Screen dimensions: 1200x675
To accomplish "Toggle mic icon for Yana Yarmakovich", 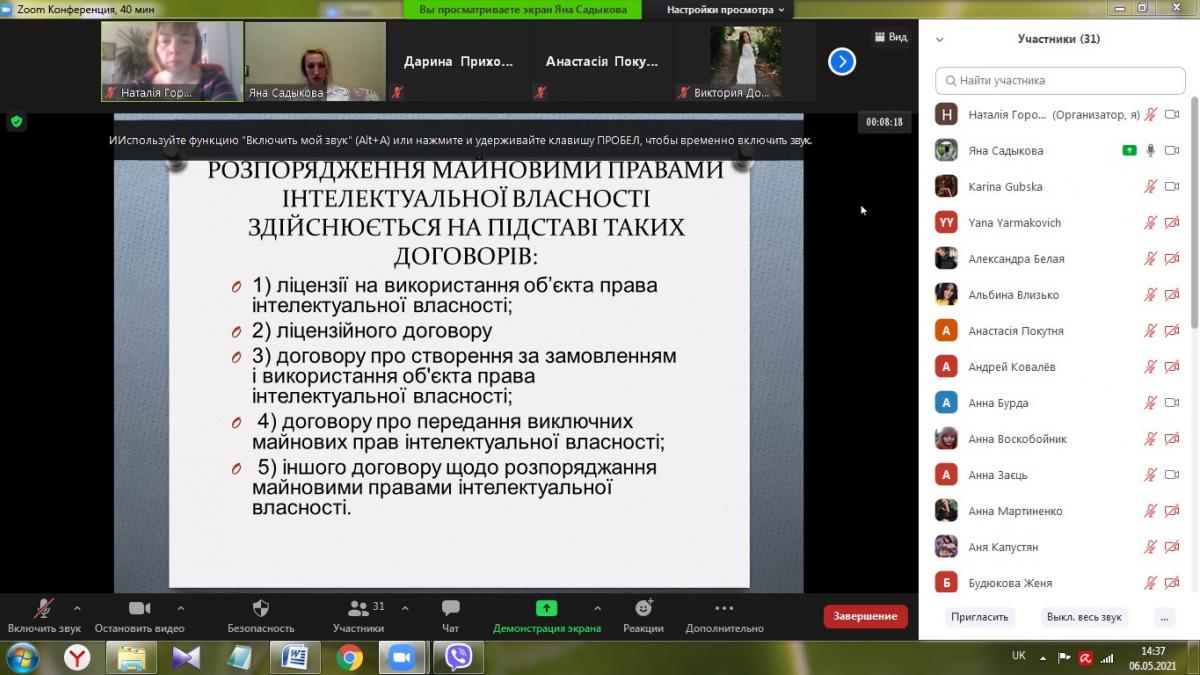I will point(1151,223).
